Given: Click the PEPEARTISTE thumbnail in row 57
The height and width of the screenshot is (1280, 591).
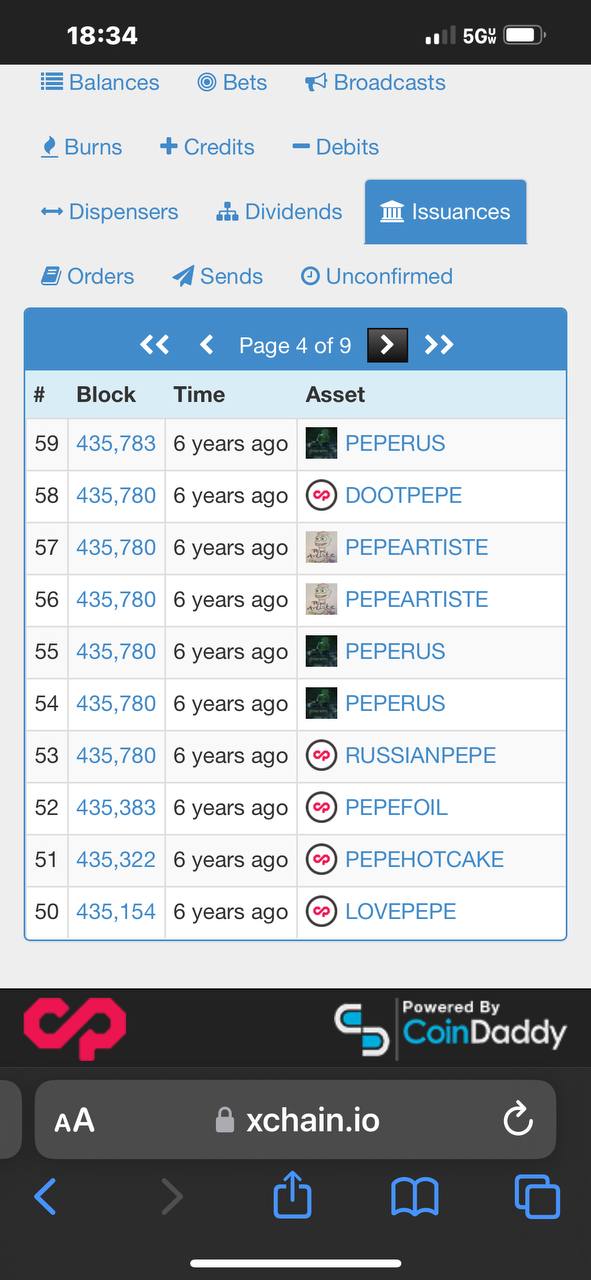Looking at the screenshot, I should 321,547.
